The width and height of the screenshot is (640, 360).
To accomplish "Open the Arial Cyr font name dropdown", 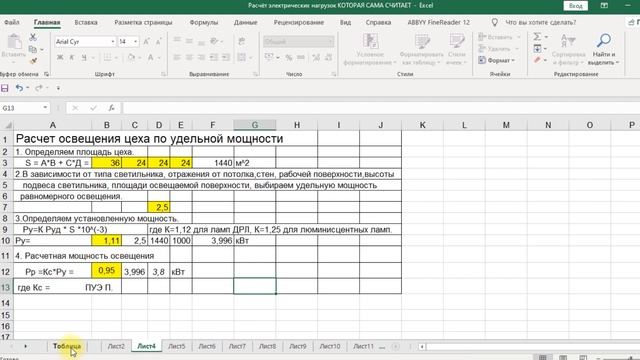I will (113, 42).
